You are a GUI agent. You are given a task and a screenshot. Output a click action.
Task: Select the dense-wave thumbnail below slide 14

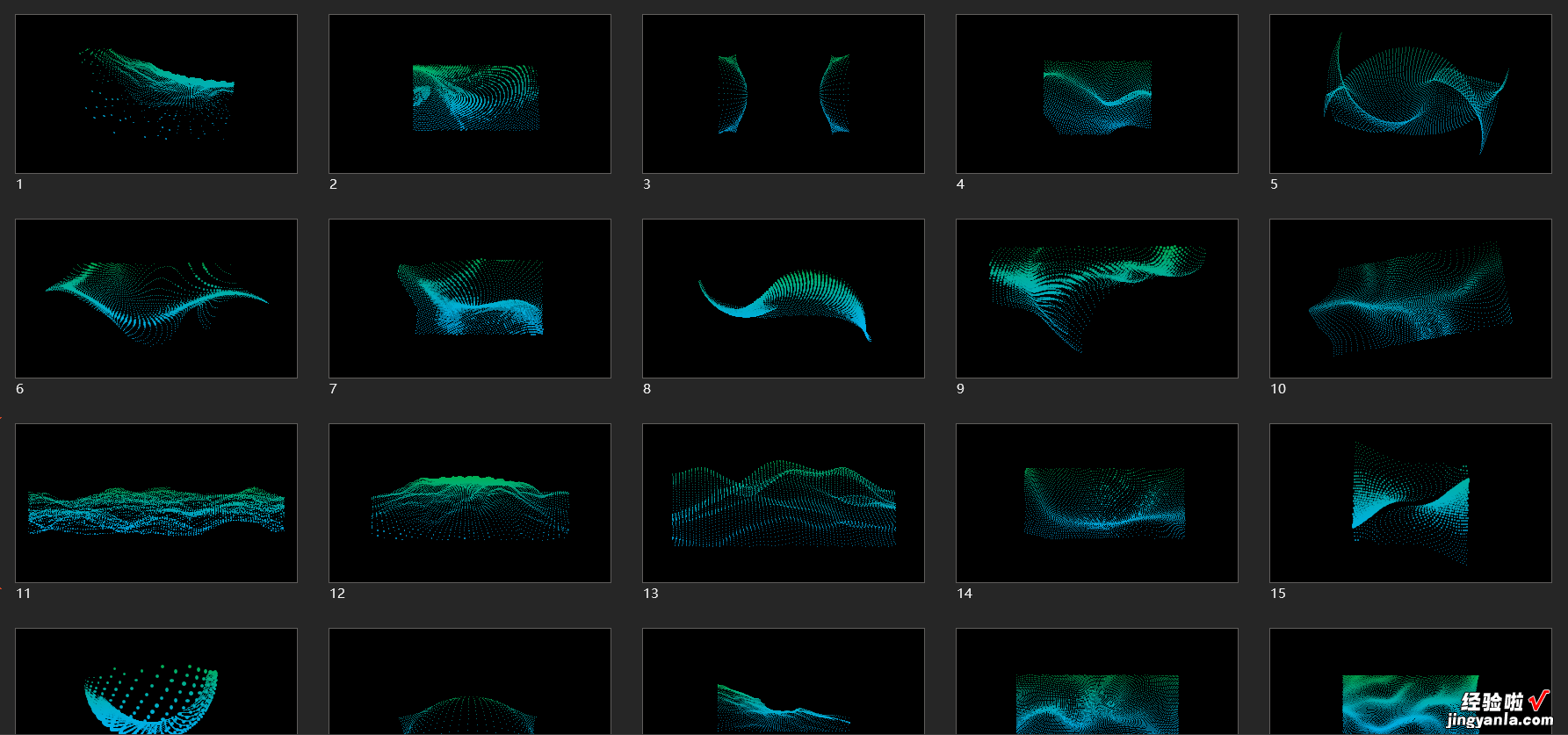pyautogui.click(x=1097, y=681)
